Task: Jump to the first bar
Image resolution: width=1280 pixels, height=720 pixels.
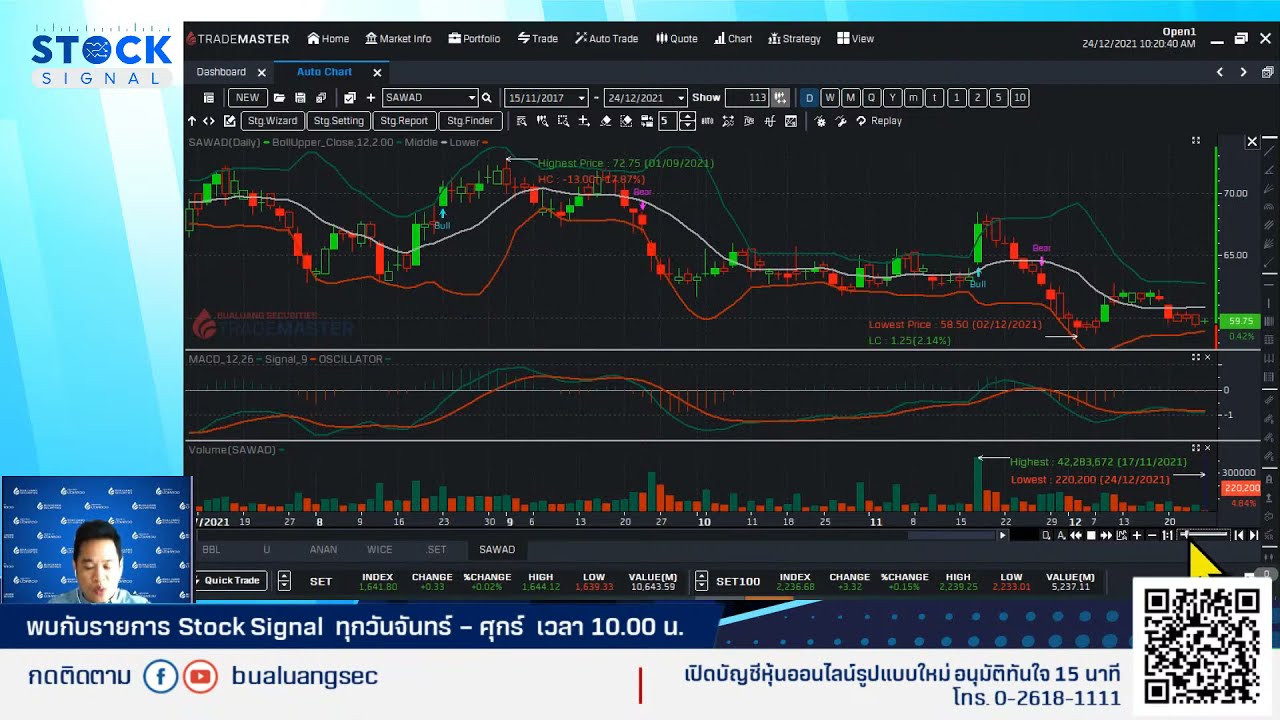Action: tap(1239, 536)
